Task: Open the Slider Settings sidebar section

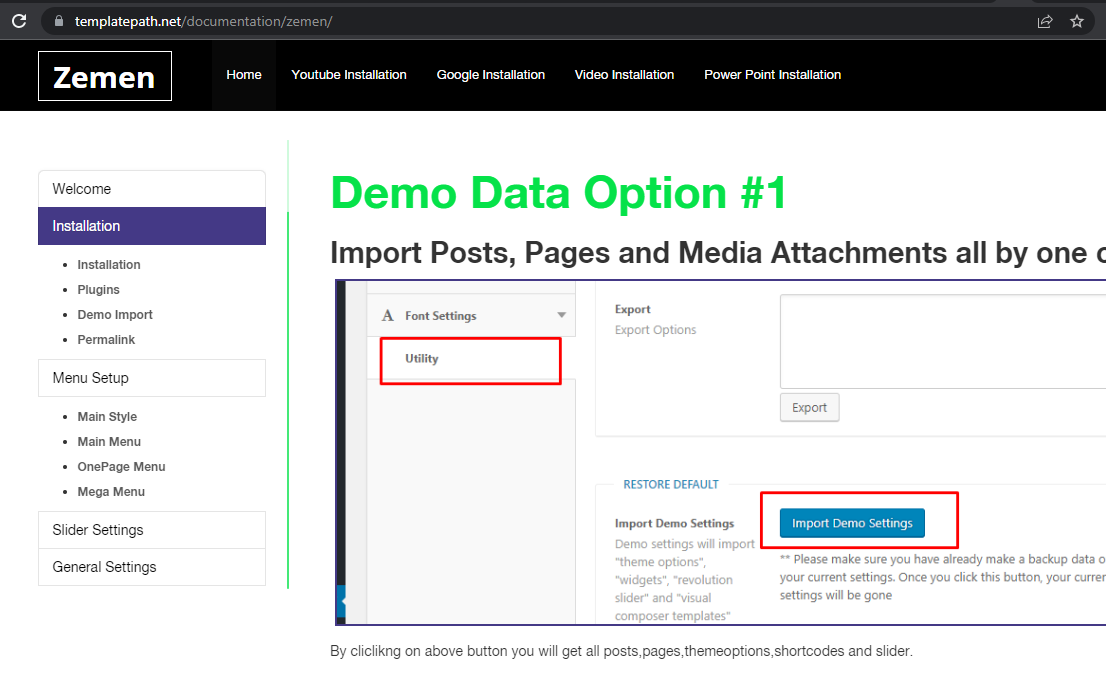Action: pos(152,530)
